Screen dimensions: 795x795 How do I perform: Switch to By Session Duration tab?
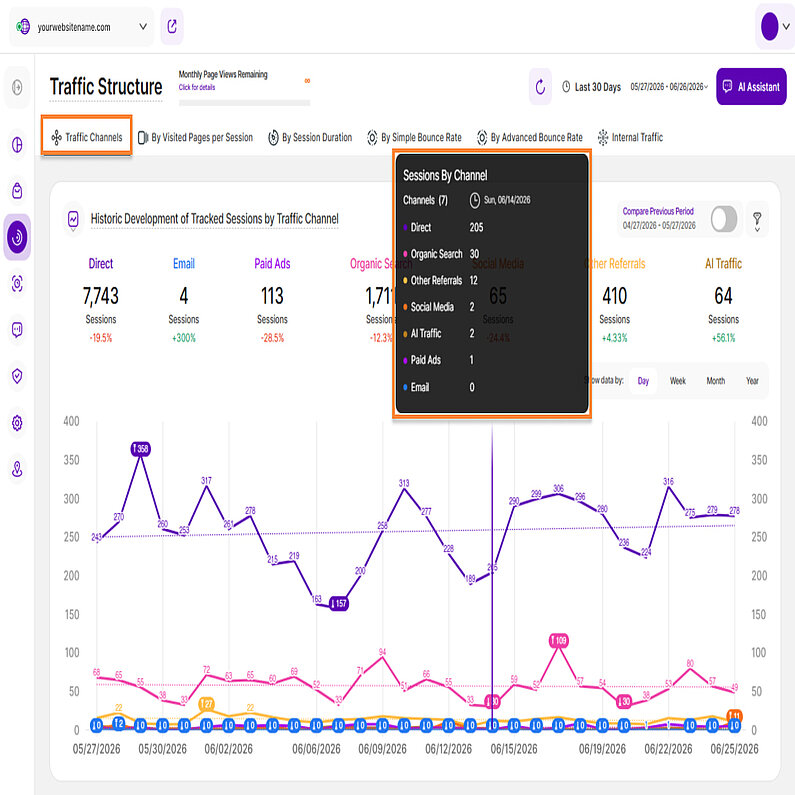pyautogui.click(x=310, y=137)
